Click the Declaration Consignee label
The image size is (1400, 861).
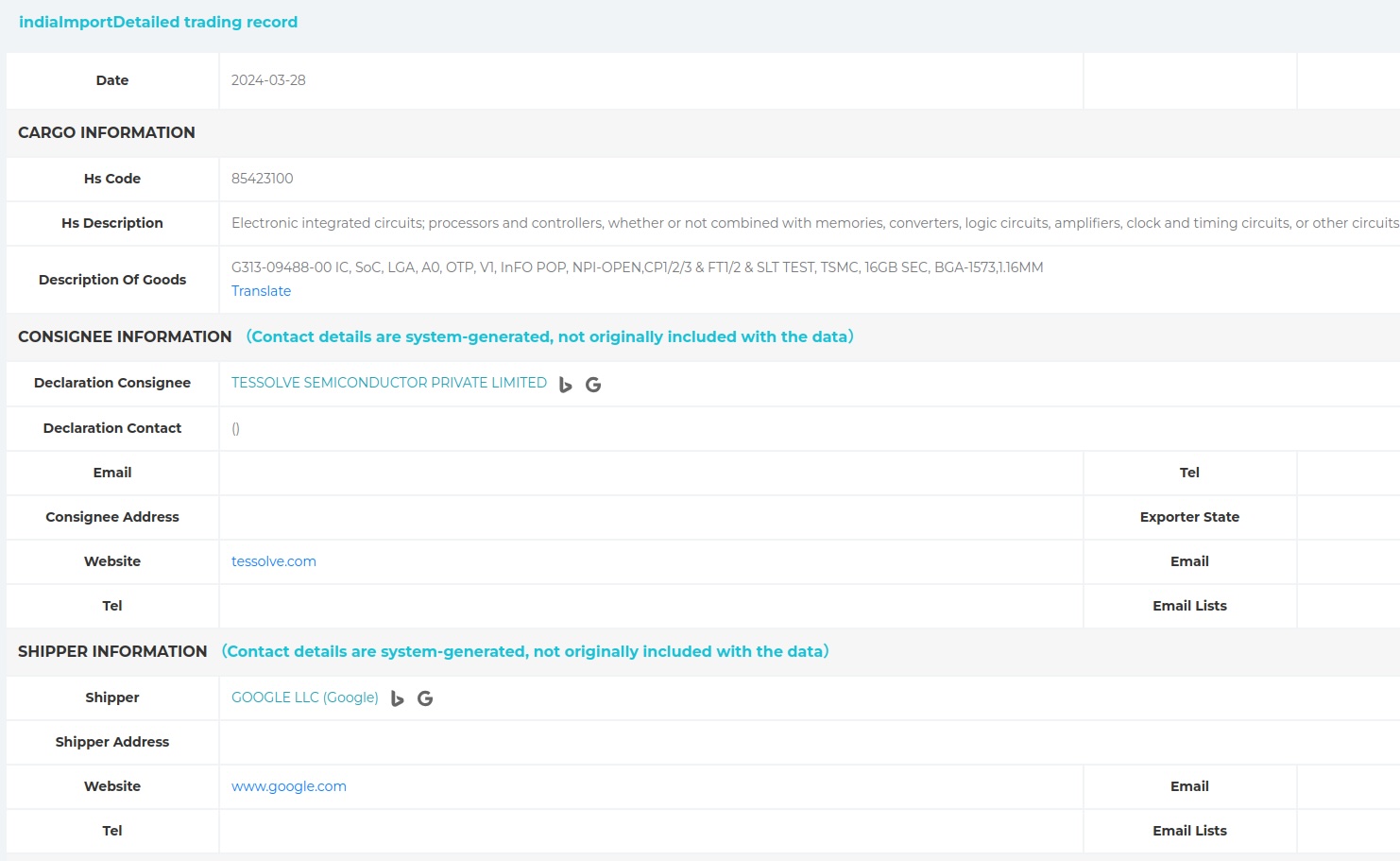click(x=112, y=383)
